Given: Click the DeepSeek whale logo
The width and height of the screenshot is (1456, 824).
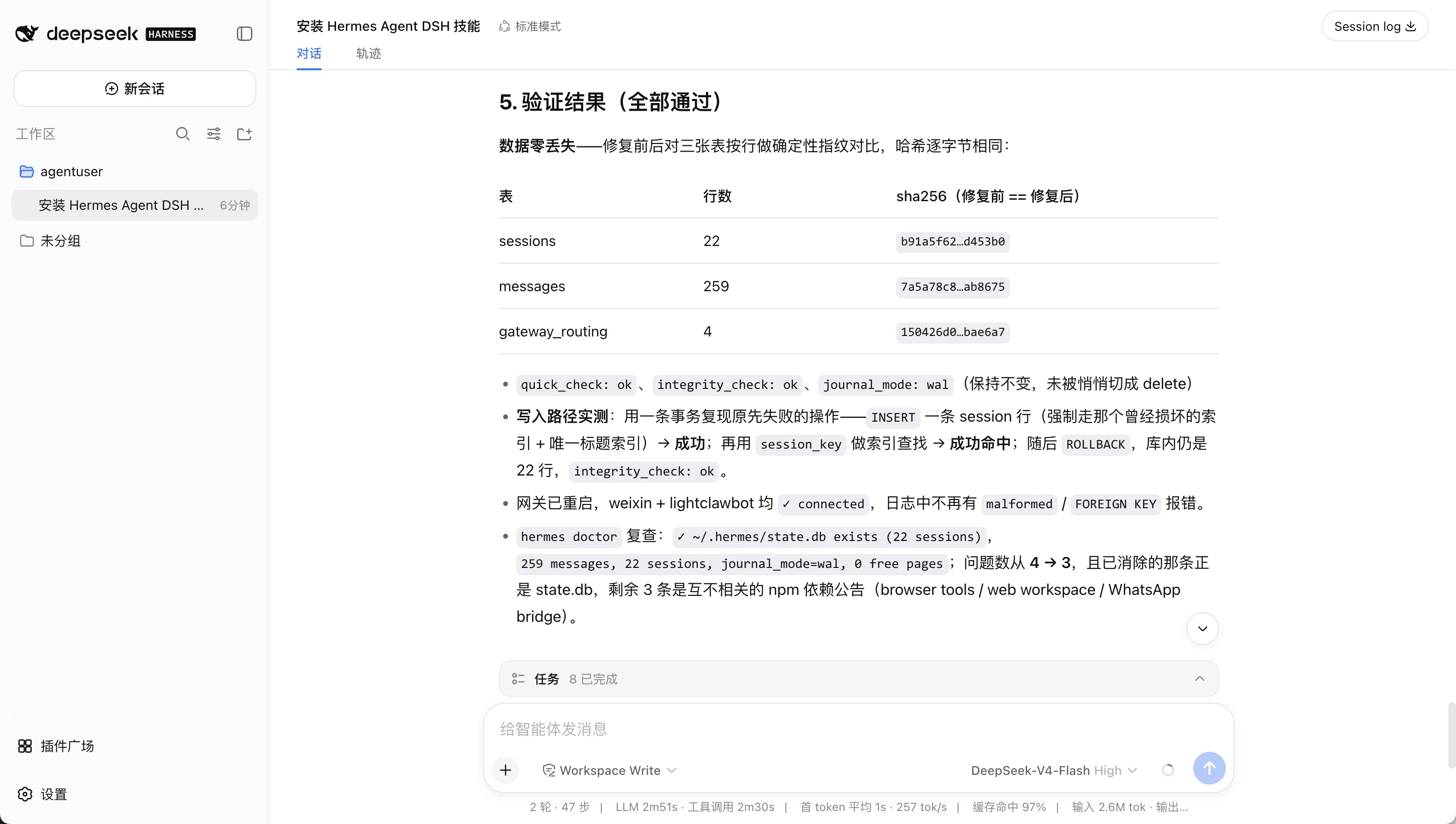Looking at the screenshot, I should click(26, 34).
